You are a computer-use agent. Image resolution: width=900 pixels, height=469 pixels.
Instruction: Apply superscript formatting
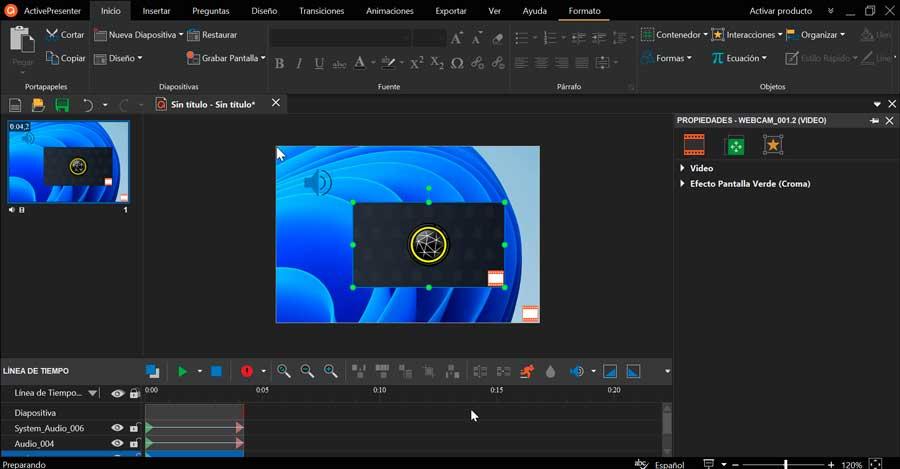click(x=417, y=63)
